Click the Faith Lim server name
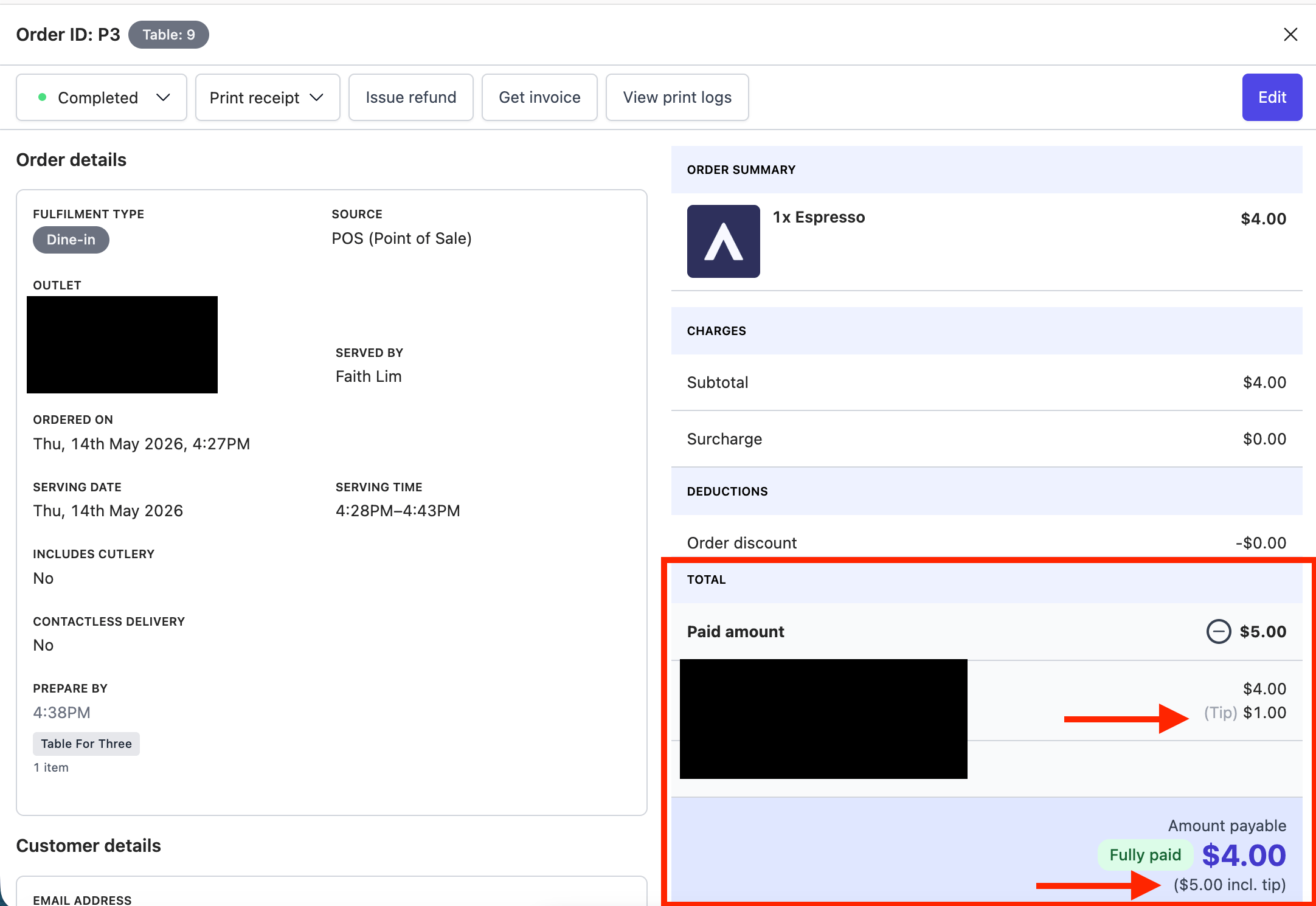 369,376
